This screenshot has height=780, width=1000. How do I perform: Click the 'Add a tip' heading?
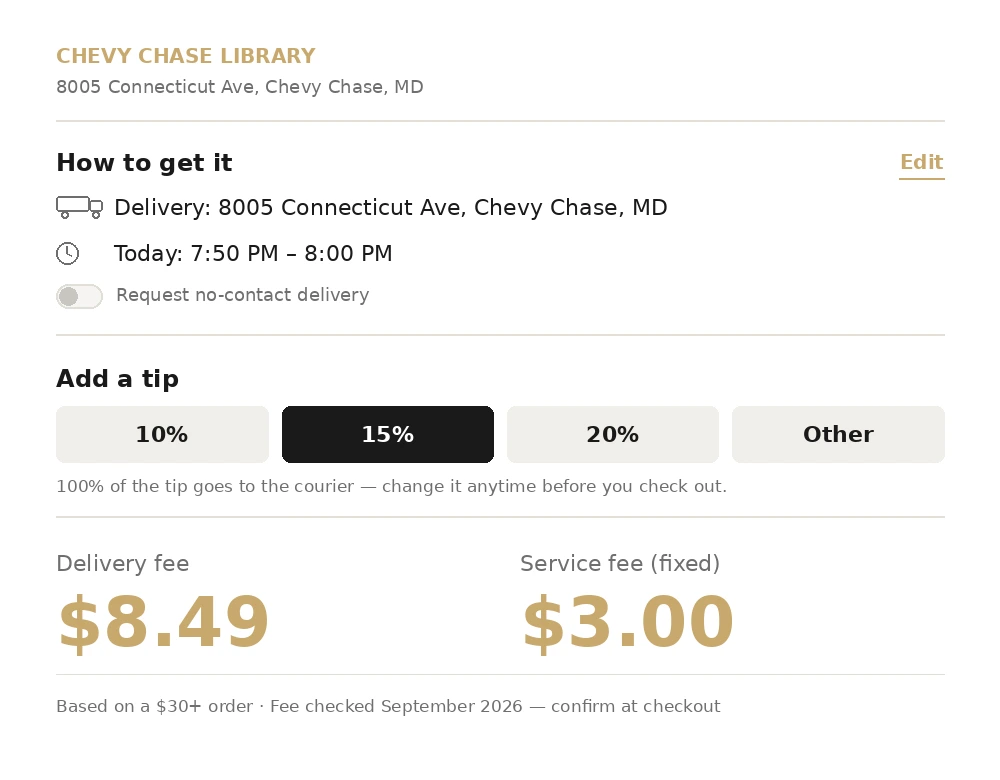point(117,379)
